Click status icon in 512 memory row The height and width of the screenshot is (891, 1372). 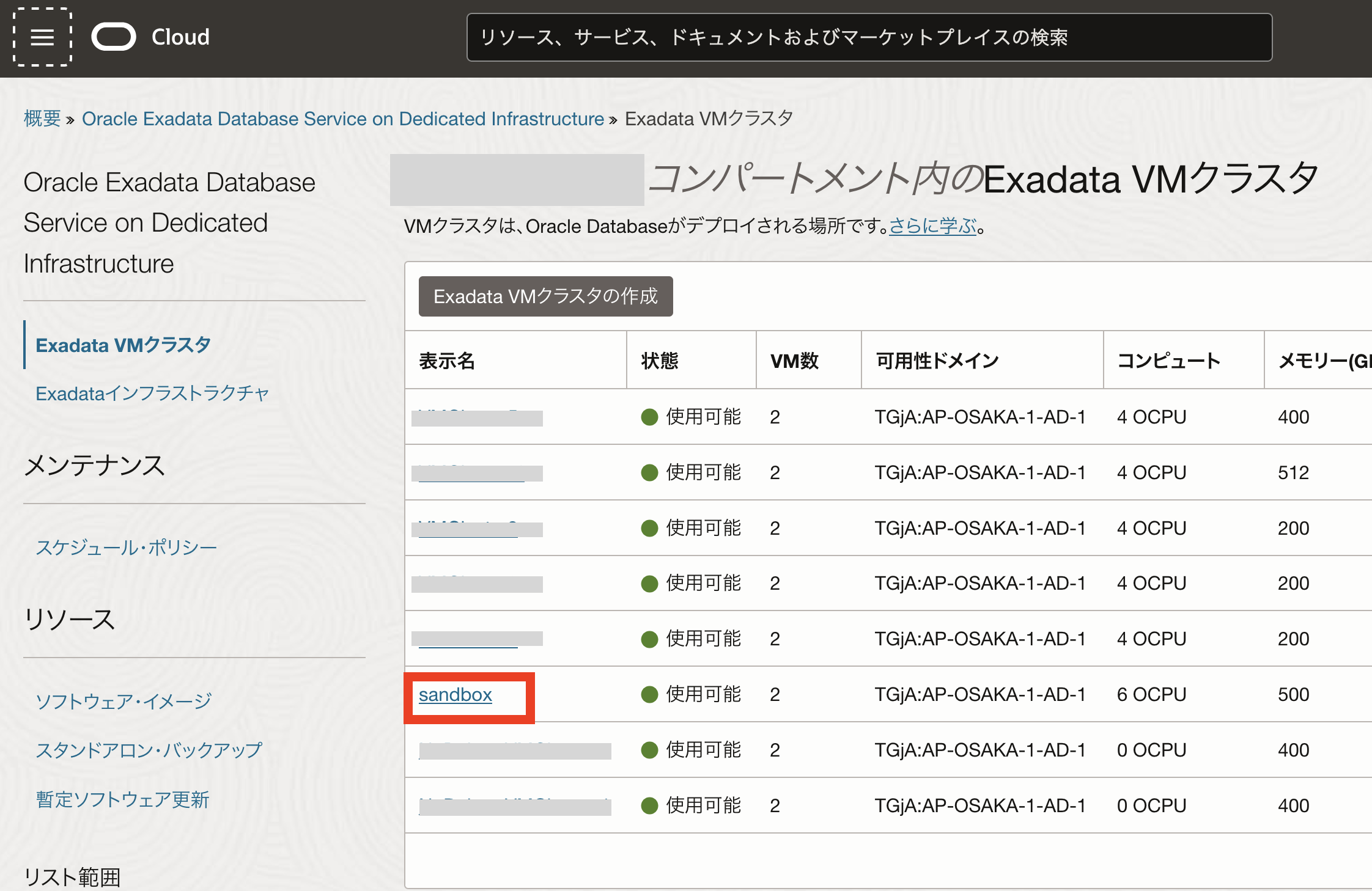pyautogui.click(x=649, y=472)
